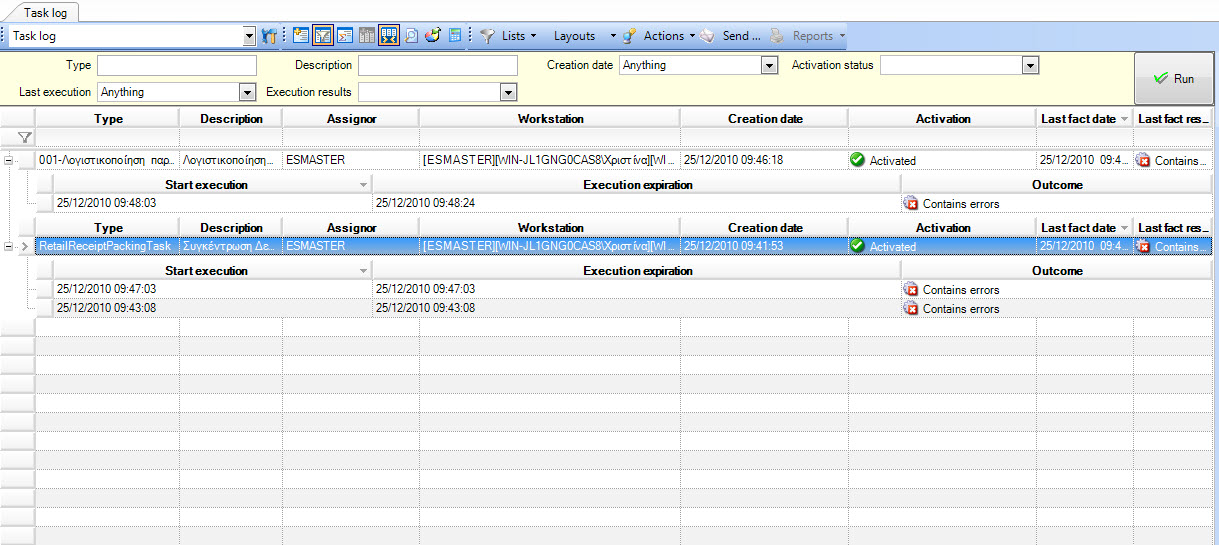The height and width of the screenshot is (545, 1219).
Task: Toggle the filter row toolbar icon
Action: 323,36
